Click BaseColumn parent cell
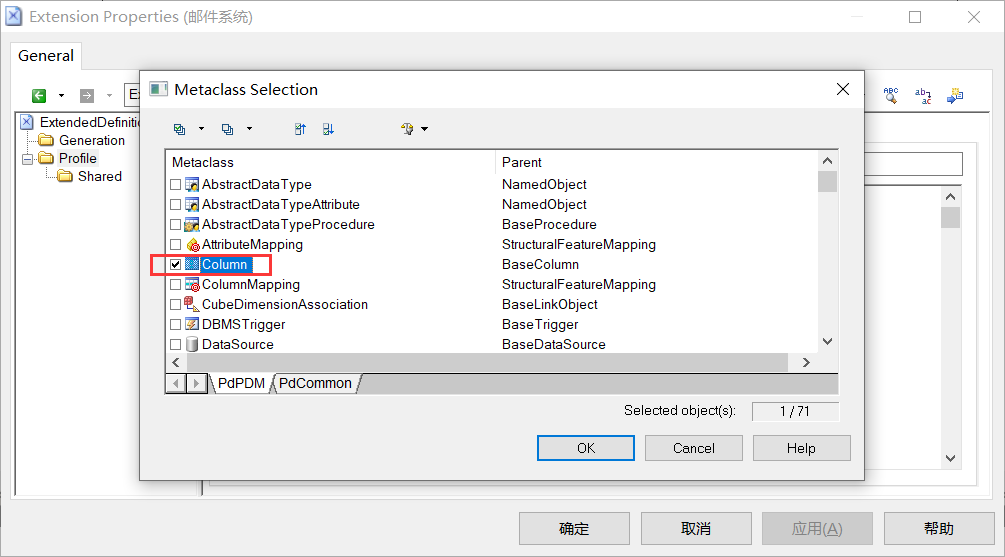1005x557 pixels. click(x=540, y=264)
